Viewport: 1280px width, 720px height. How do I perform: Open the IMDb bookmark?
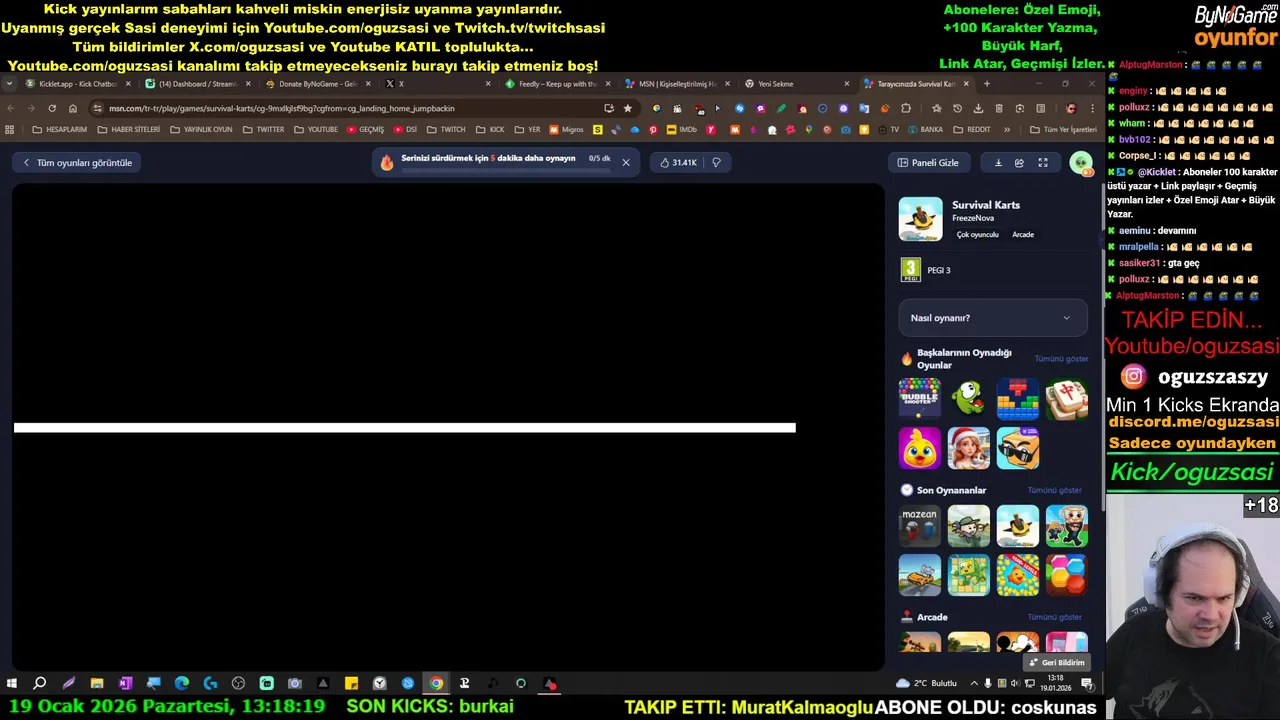coord(682,129)
